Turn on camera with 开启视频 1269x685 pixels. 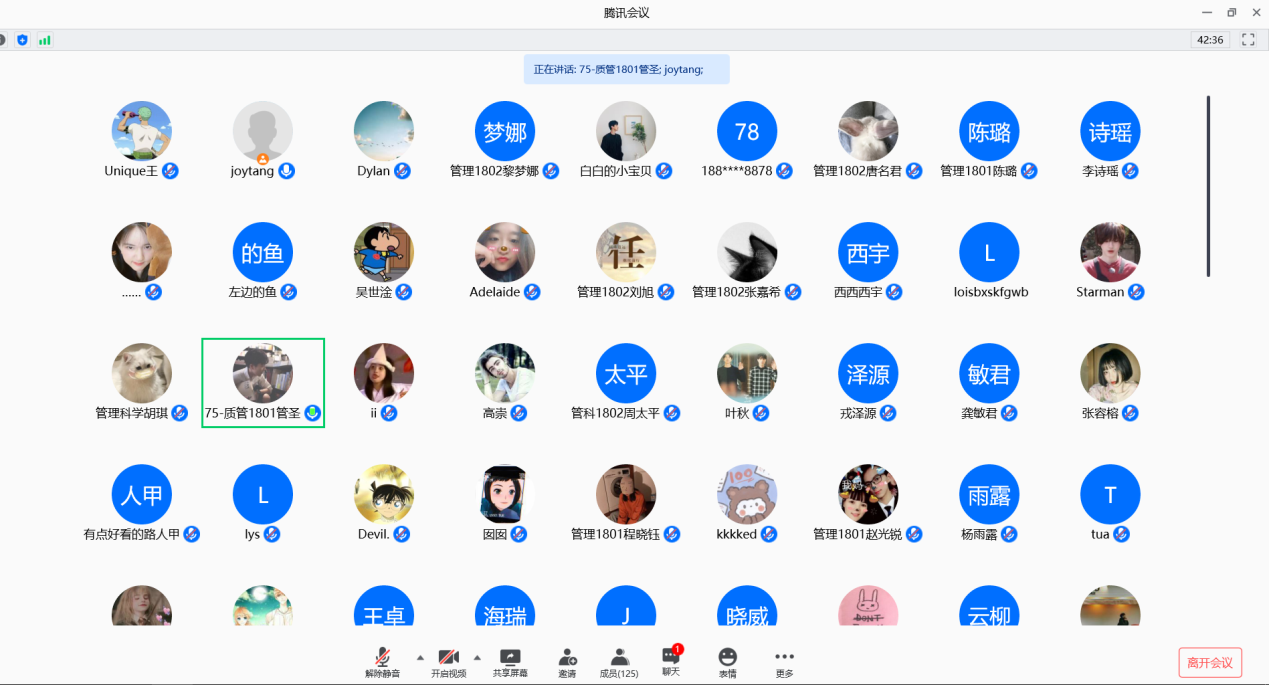[448, 662]
